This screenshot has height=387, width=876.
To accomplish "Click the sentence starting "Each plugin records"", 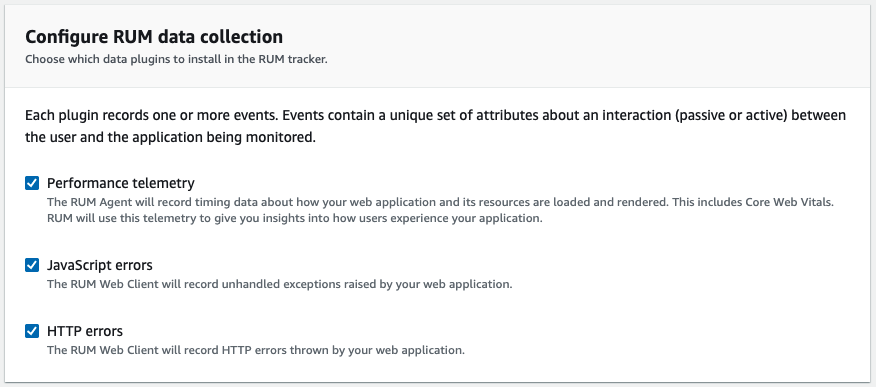I will [x=435, y=126].
